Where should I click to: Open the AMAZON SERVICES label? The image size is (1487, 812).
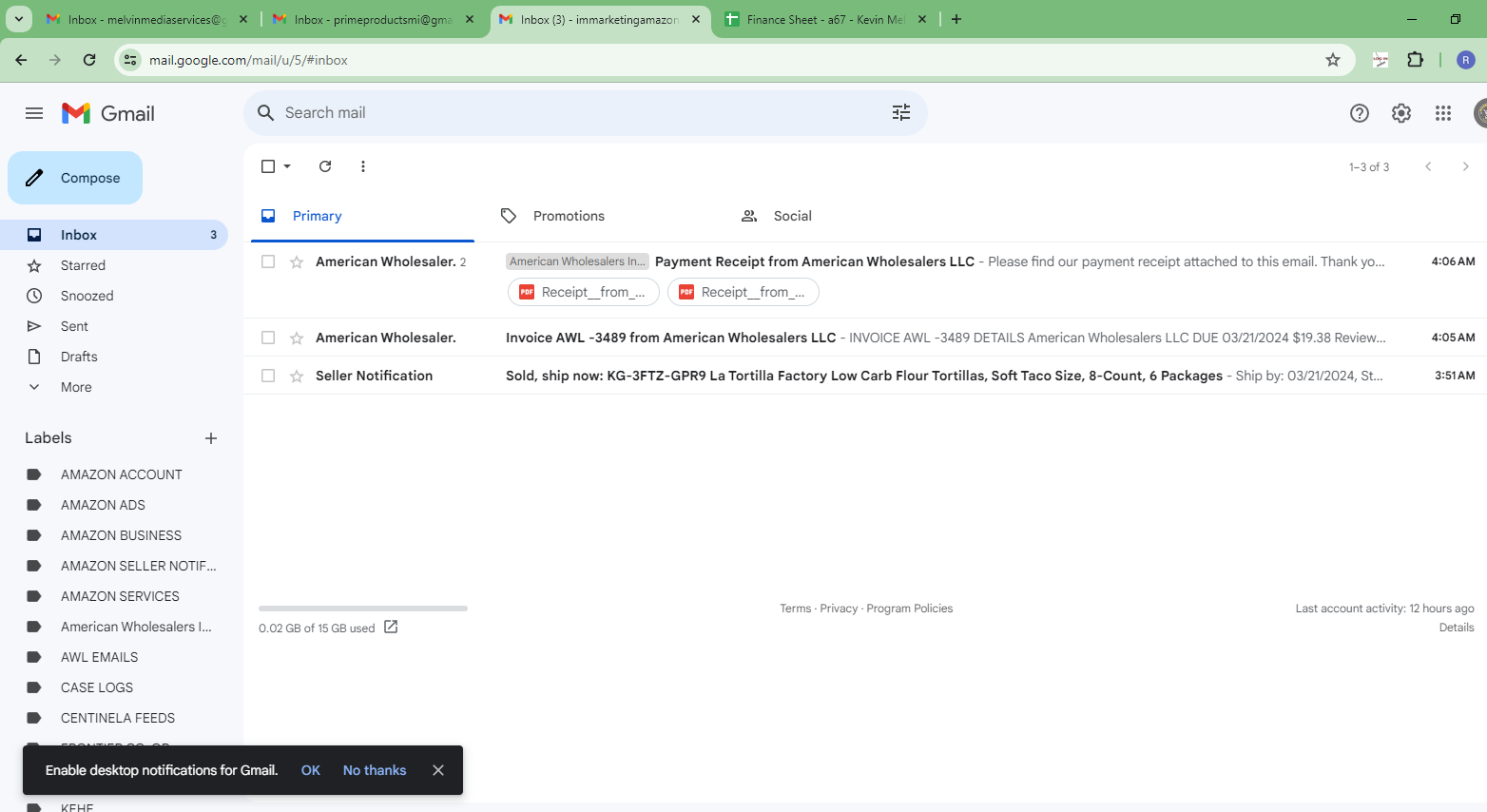(x=120, y=596)
